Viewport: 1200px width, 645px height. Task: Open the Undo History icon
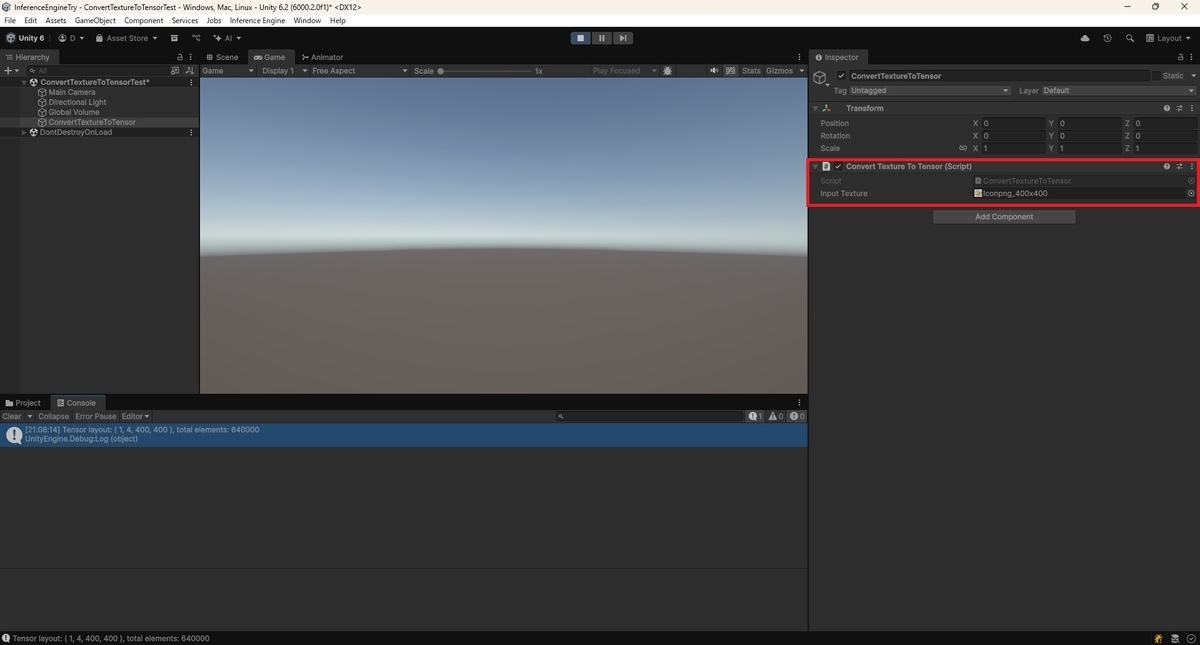coord(1107,38)
